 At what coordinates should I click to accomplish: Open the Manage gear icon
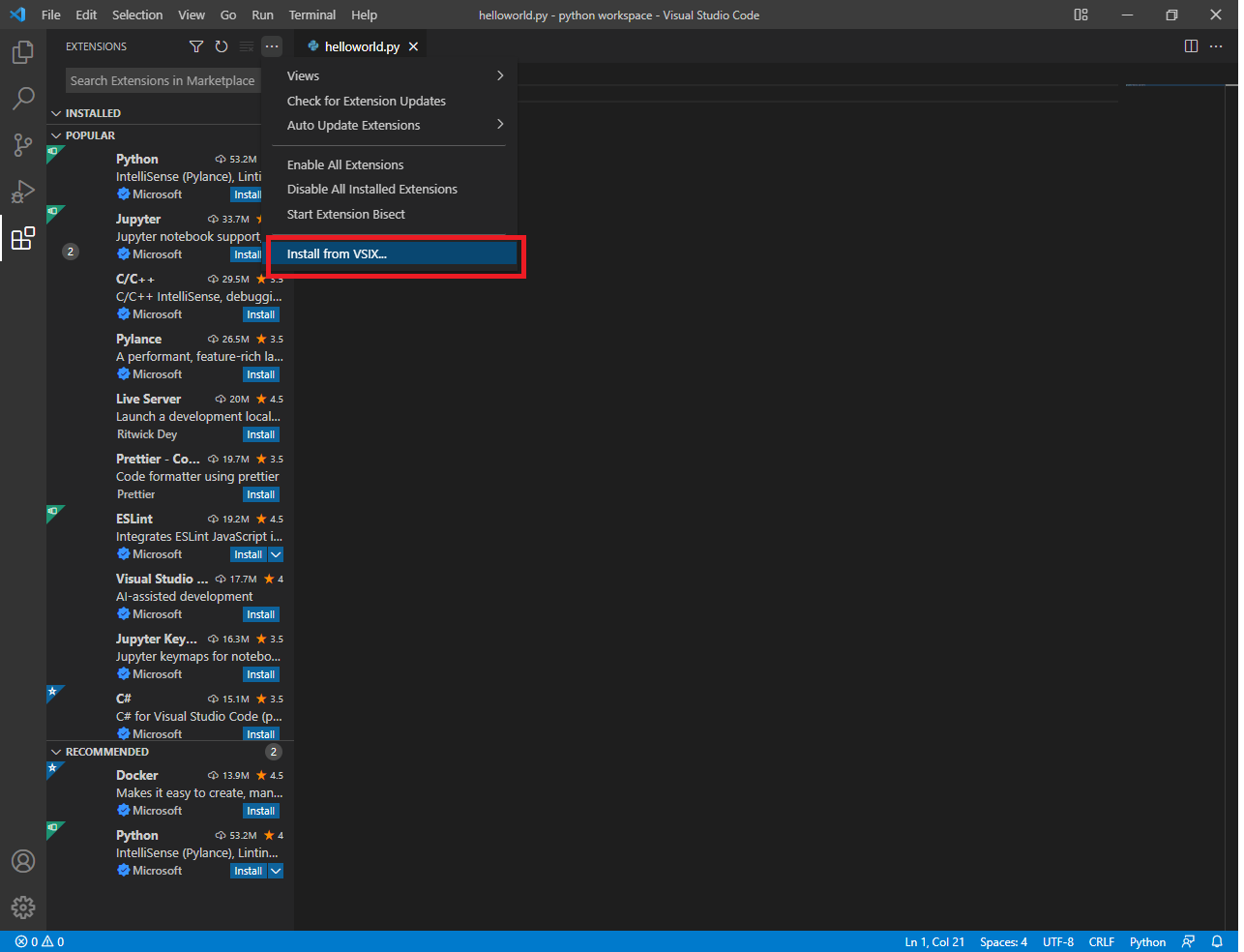click(x=23, y=907)
